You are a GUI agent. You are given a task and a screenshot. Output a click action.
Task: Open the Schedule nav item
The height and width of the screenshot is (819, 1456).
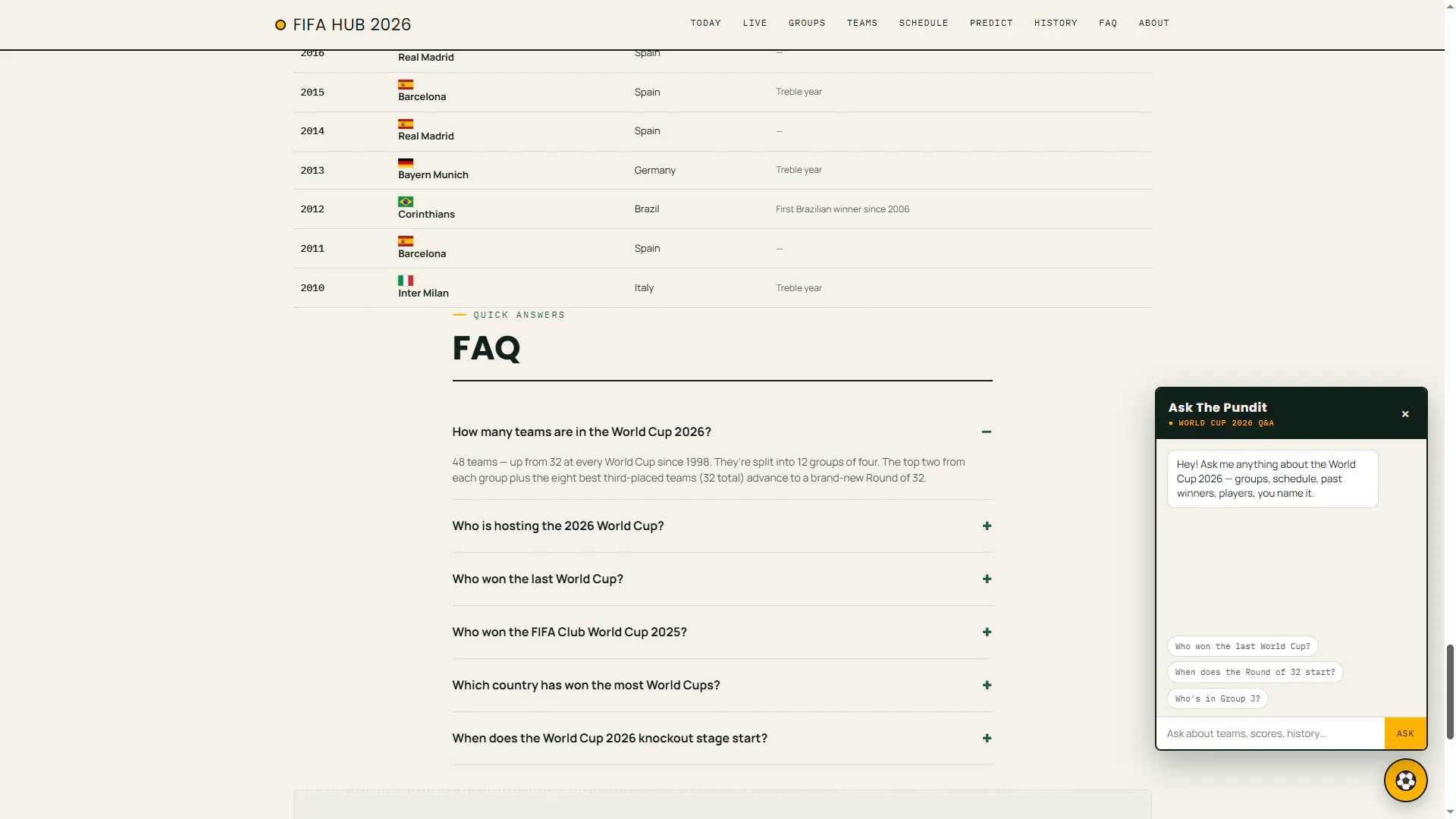pyautogui.click(x=924, y=23)
